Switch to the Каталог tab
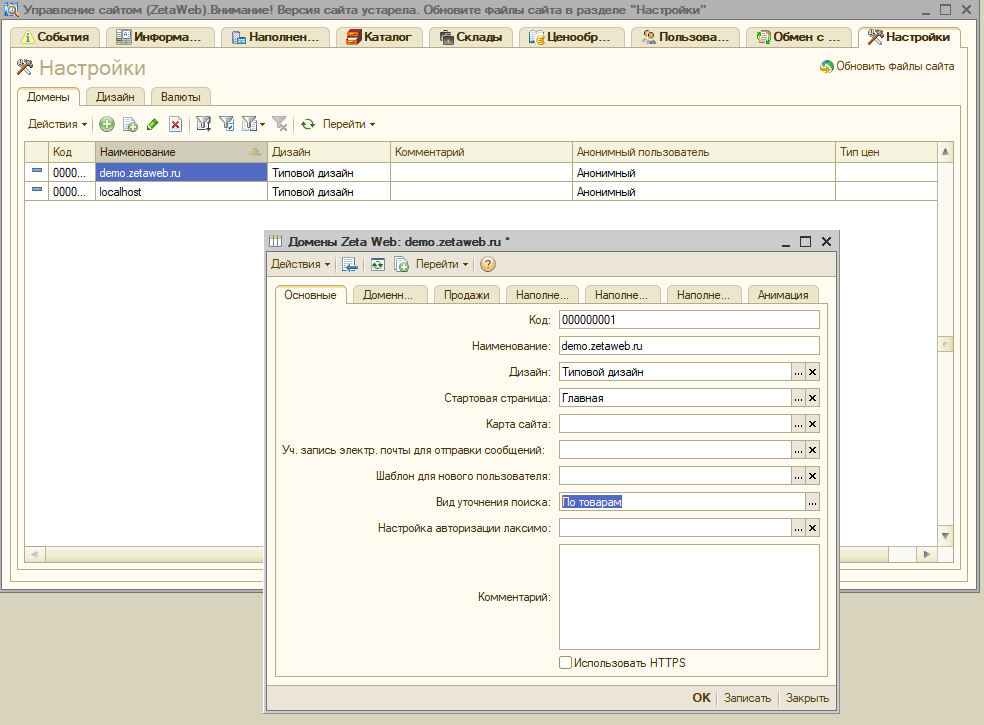Screen dimensions: 984x725 tap(380, 37)
